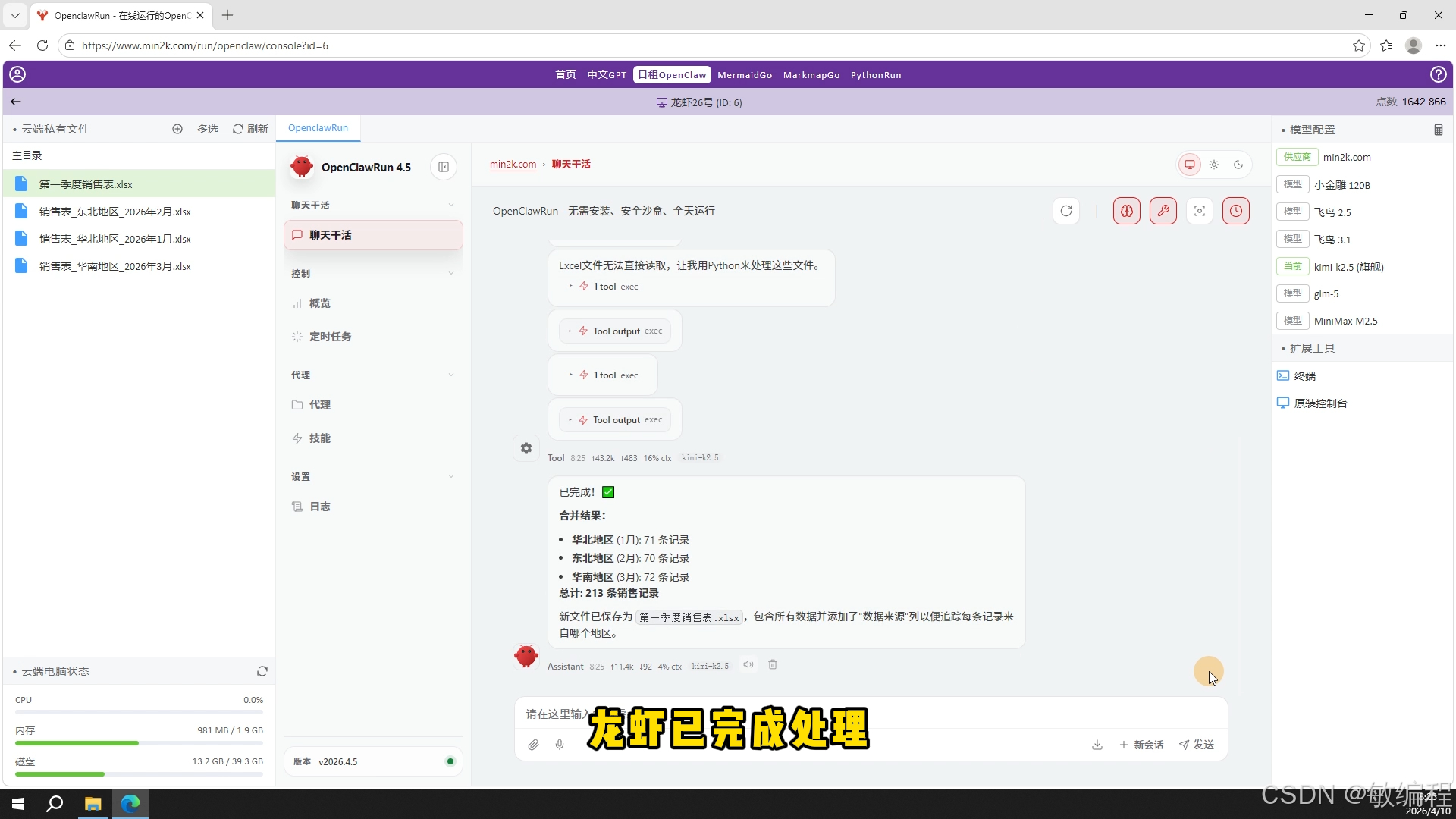Viewport: 1456px width, 819px height.
Task: Delete the Assistant message via trash icon
Action: tap(773, 664)
